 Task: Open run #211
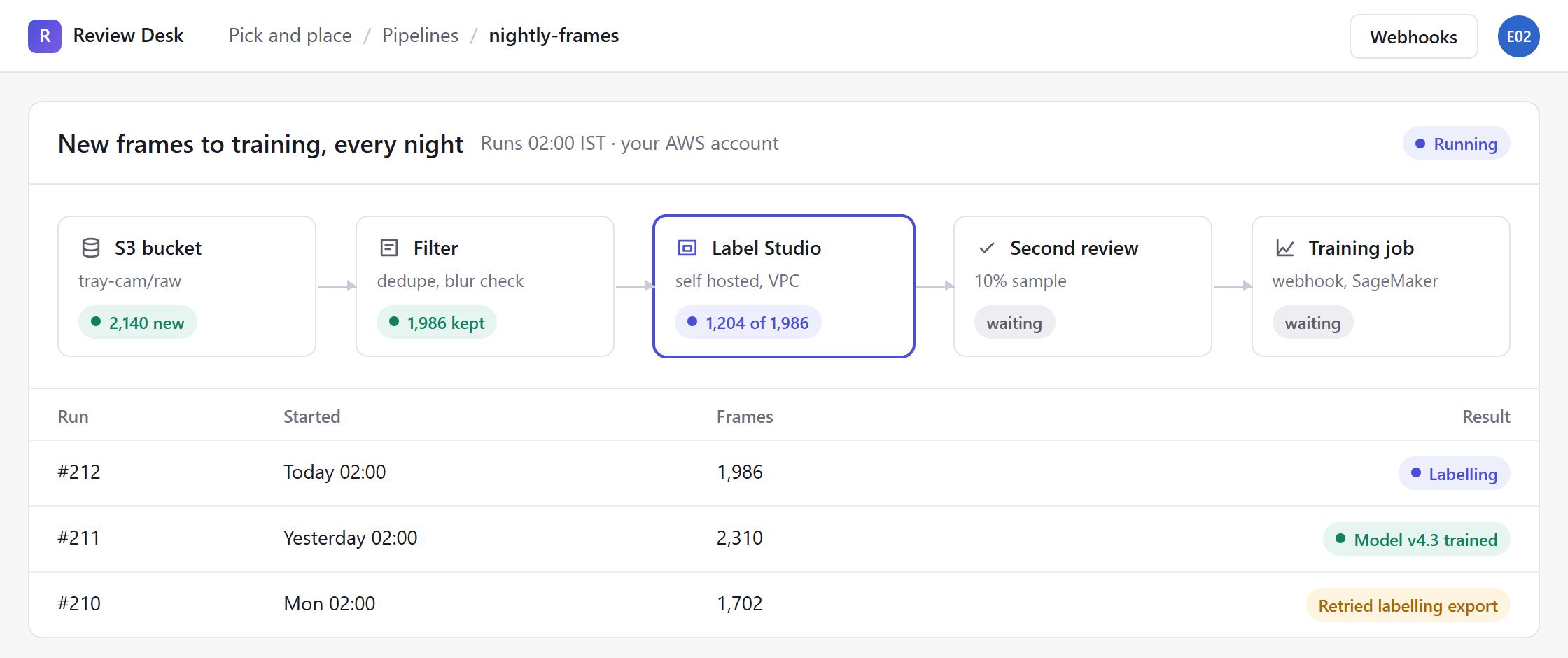(x=784, y=539)
